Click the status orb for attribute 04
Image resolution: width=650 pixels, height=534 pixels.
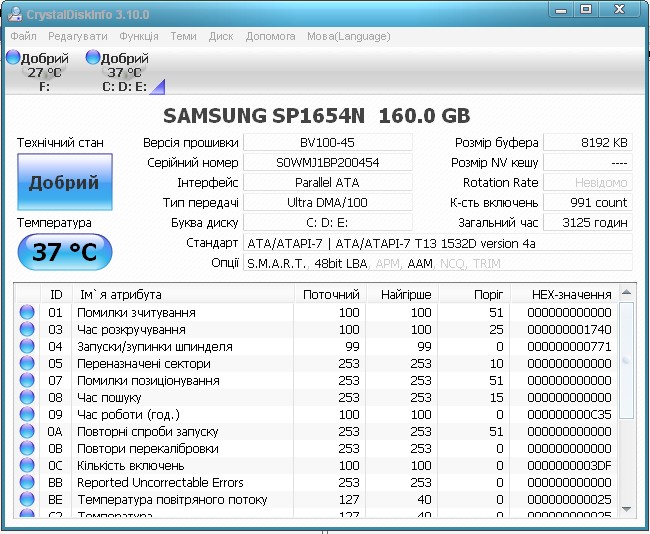[27, 346]
